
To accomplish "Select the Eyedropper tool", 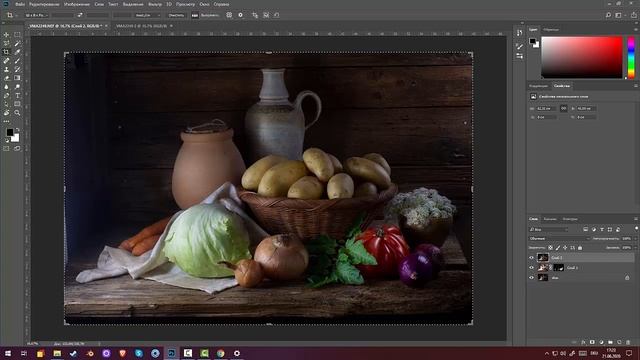I will click(x=17, y=52).
